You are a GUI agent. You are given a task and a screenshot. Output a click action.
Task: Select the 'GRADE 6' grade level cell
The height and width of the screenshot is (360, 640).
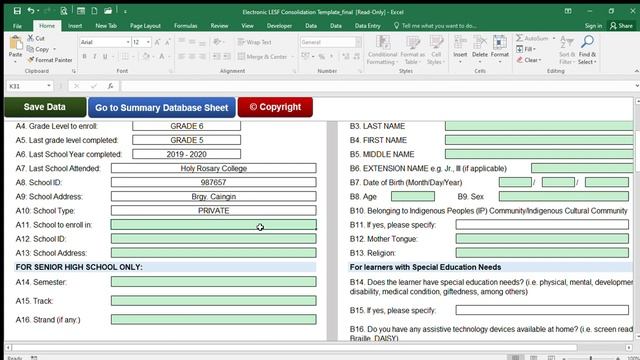(187, 126)
